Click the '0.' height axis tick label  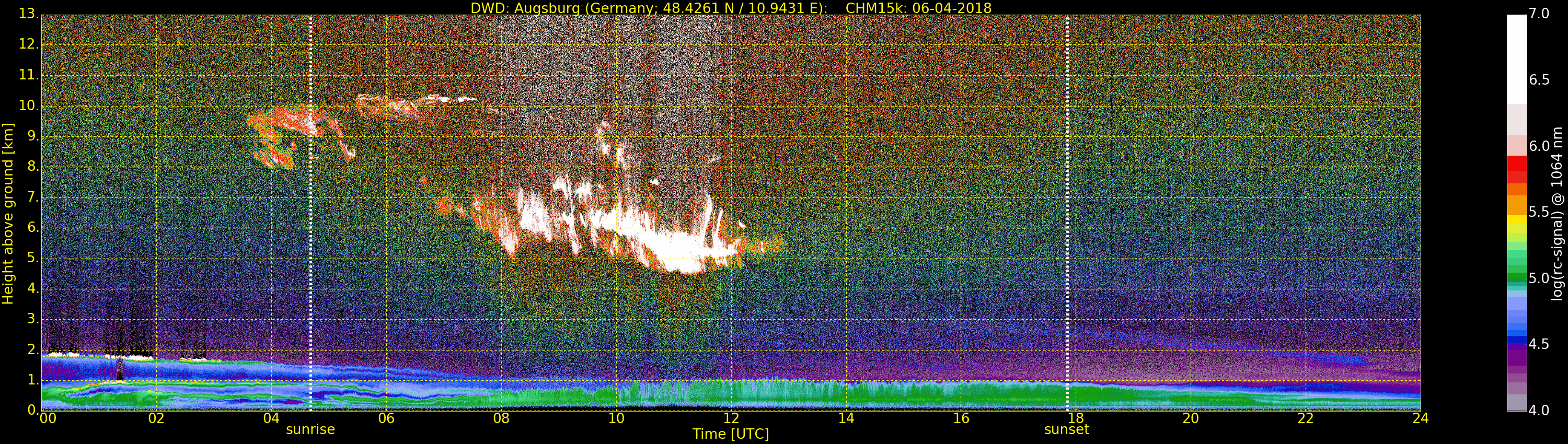(33, 411)
